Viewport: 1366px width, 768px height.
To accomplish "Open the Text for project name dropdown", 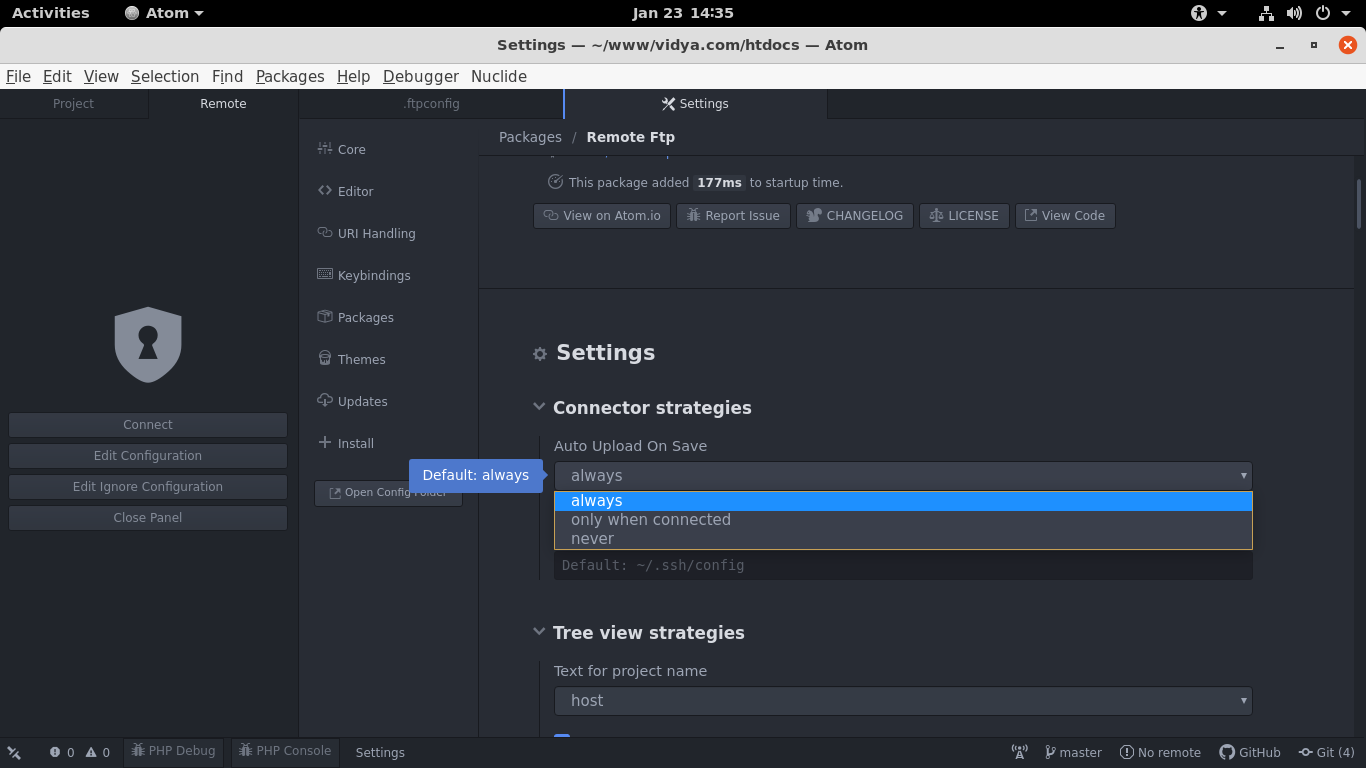I will pos(903,700).
